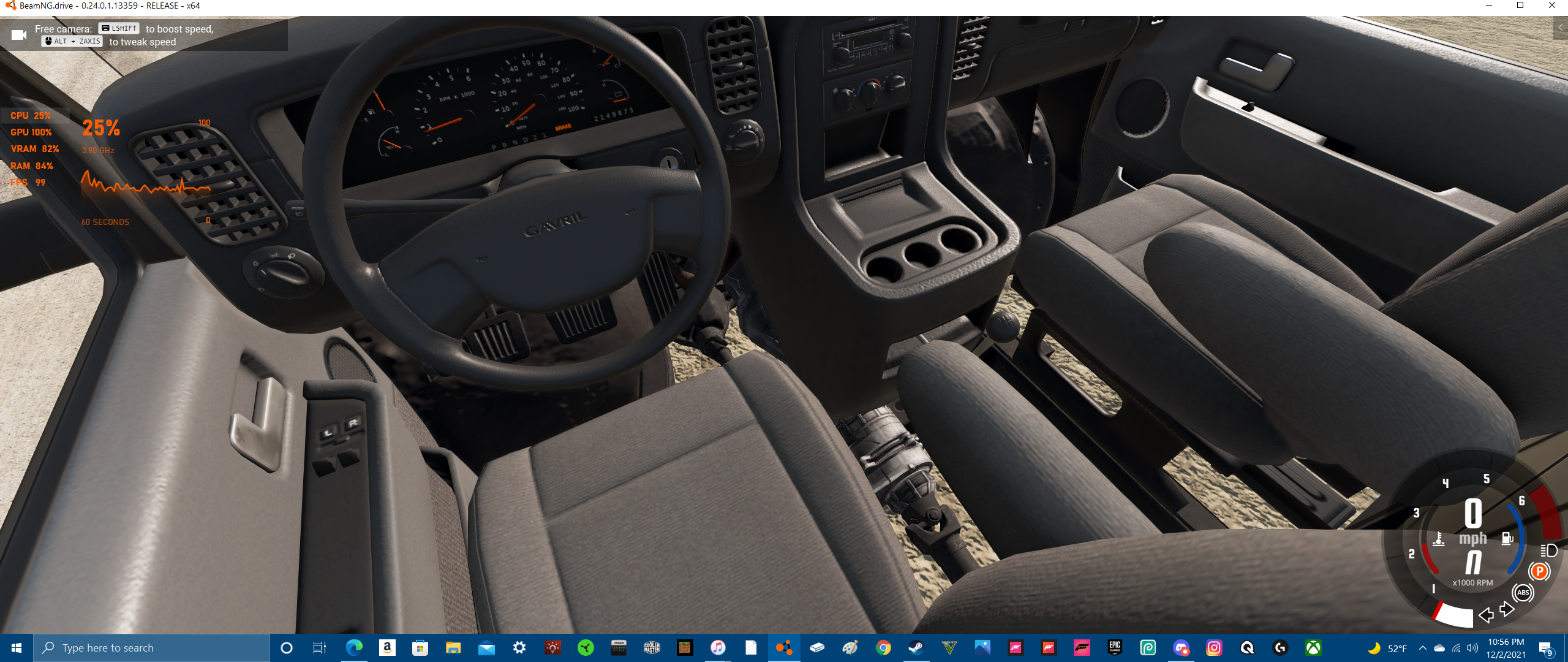The image size is (1568, 662).
Task: Open ASRock Polychrome Sync on taskbar
Action: click(x=619, y=648)
